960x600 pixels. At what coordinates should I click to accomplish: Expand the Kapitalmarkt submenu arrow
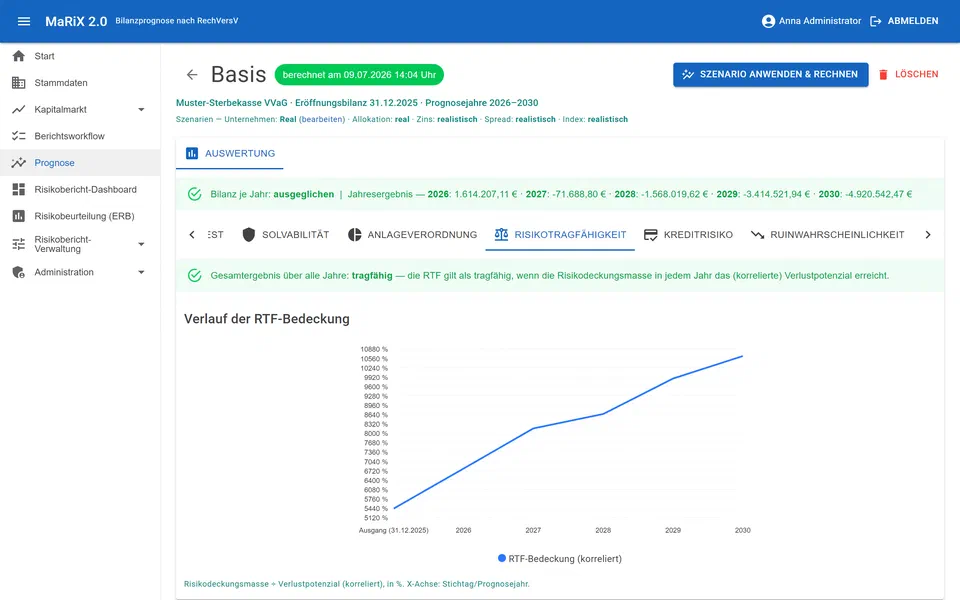click(141, 110)
